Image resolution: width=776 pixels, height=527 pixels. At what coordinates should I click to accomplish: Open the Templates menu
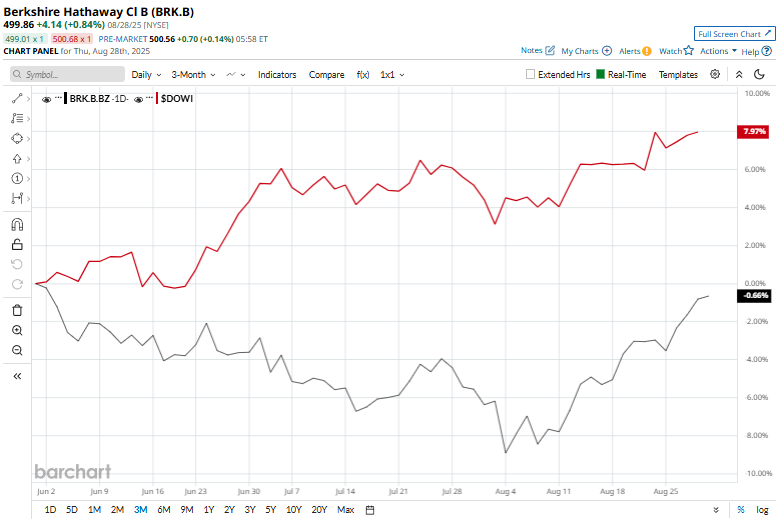tap(678, 75)
